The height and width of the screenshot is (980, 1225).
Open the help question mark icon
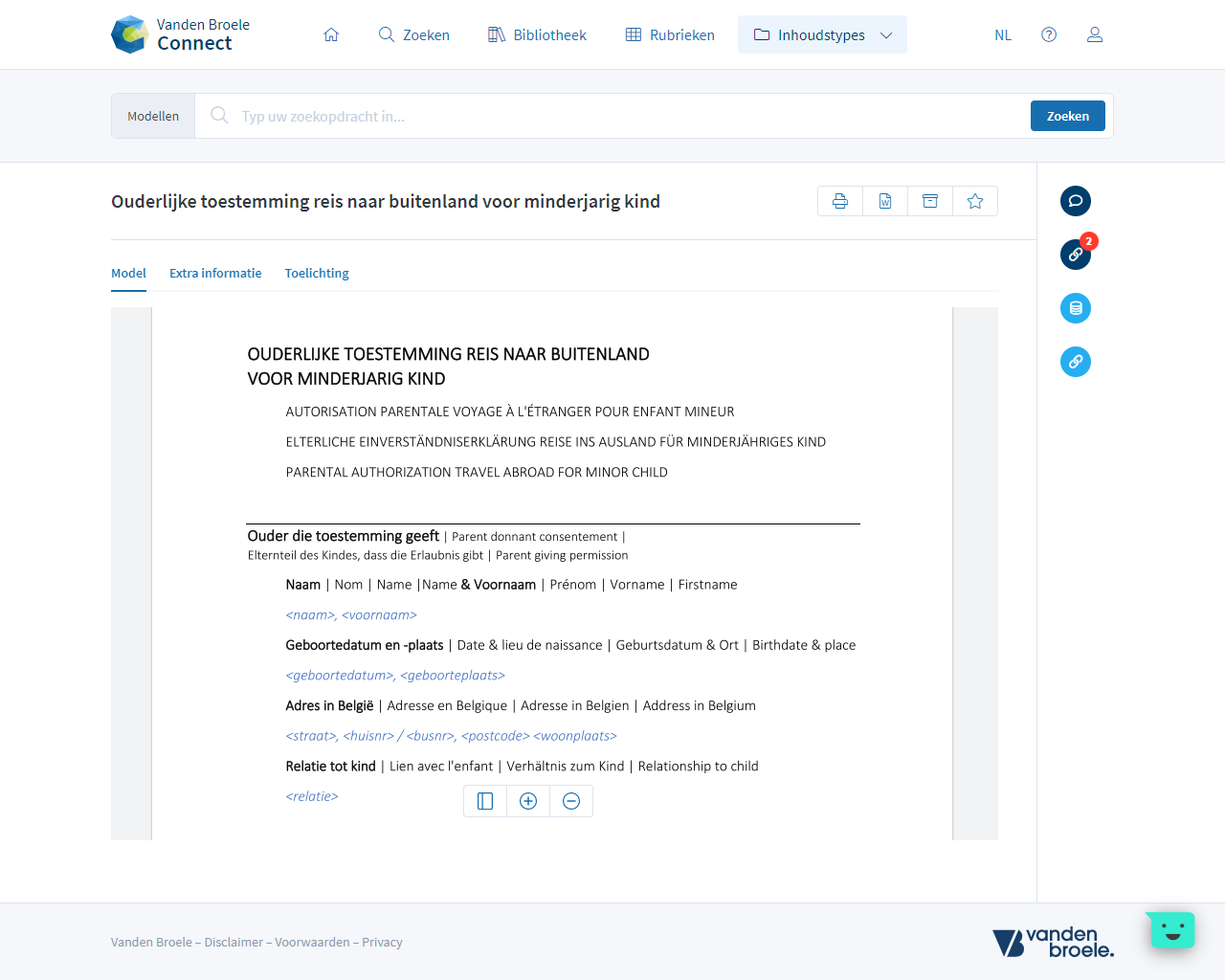[1049, 34]
